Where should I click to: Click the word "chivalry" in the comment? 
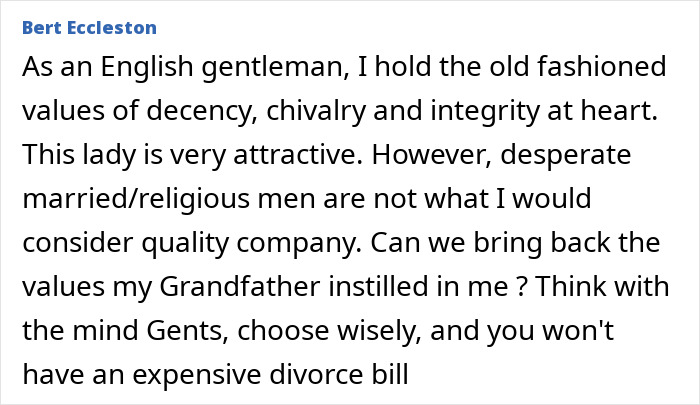click(x=316, y=111)
